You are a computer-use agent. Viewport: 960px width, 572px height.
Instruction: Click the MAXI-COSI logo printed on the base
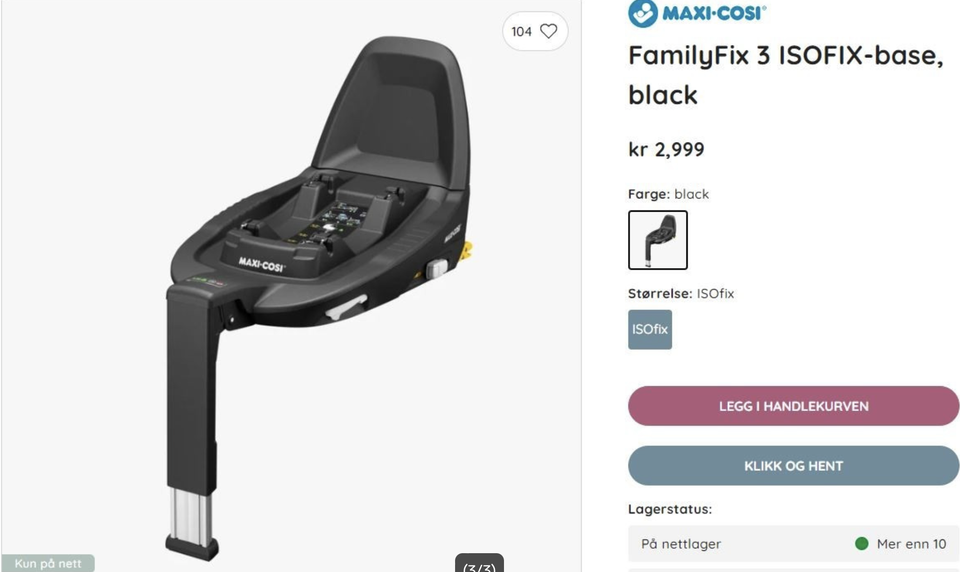point(261,264)
